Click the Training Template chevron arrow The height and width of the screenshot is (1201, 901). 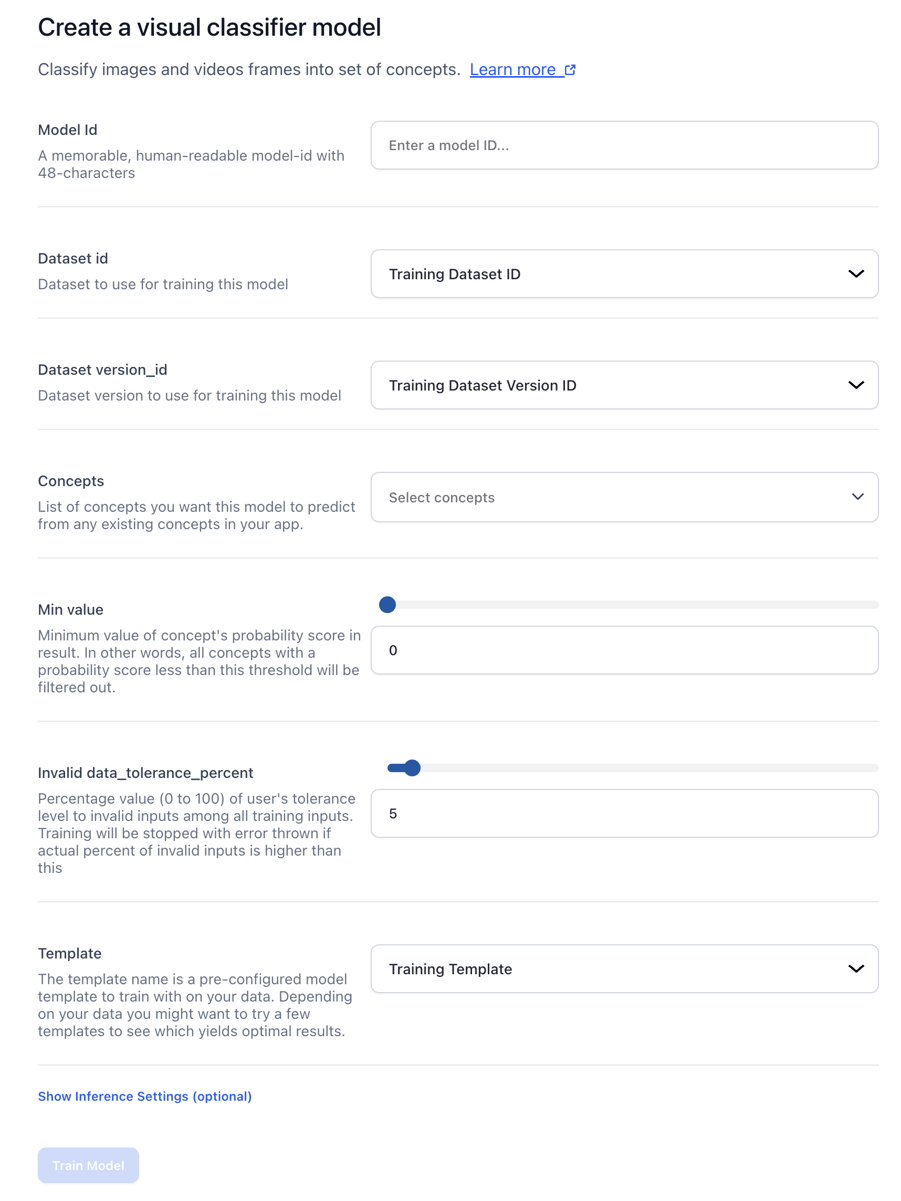pos(856,969)
